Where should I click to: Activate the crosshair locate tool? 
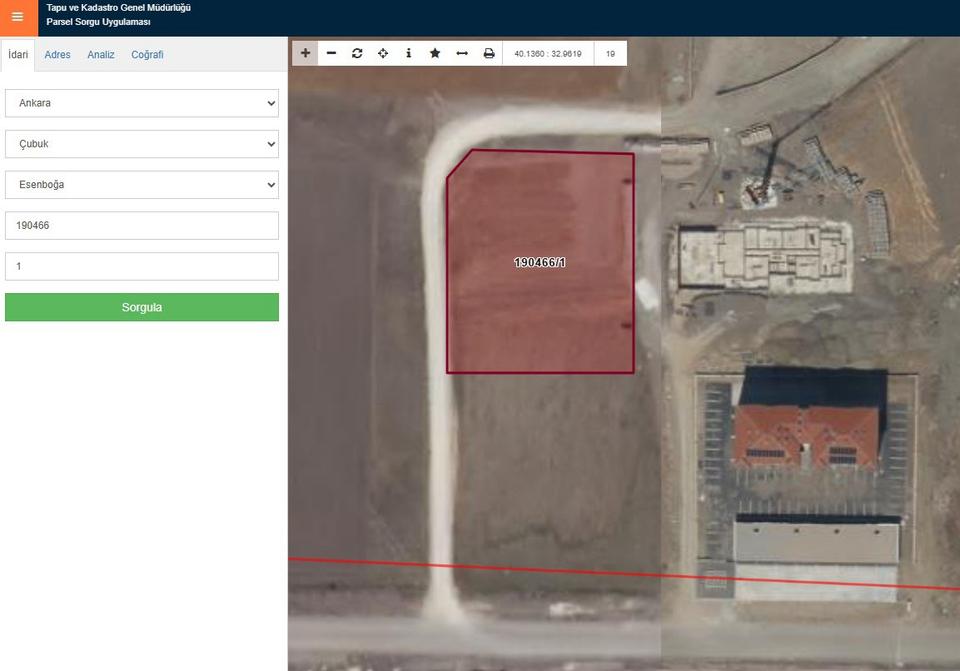point(383,53)
